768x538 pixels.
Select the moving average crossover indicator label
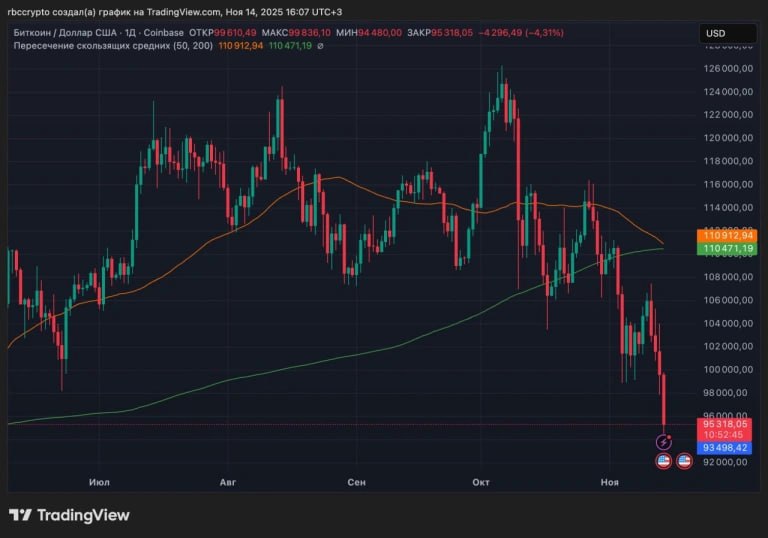coord(112,46)
